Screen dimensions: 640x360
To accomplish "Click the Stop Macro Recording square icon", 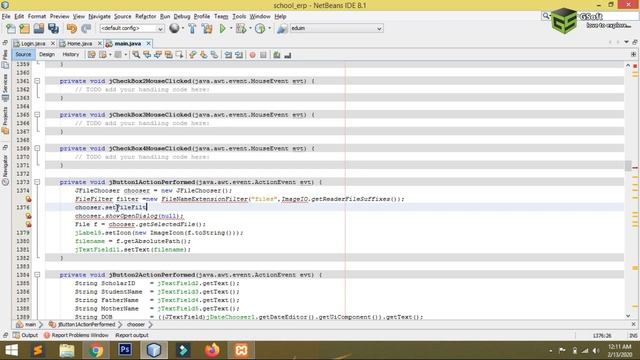I will (x=263, y=55).
